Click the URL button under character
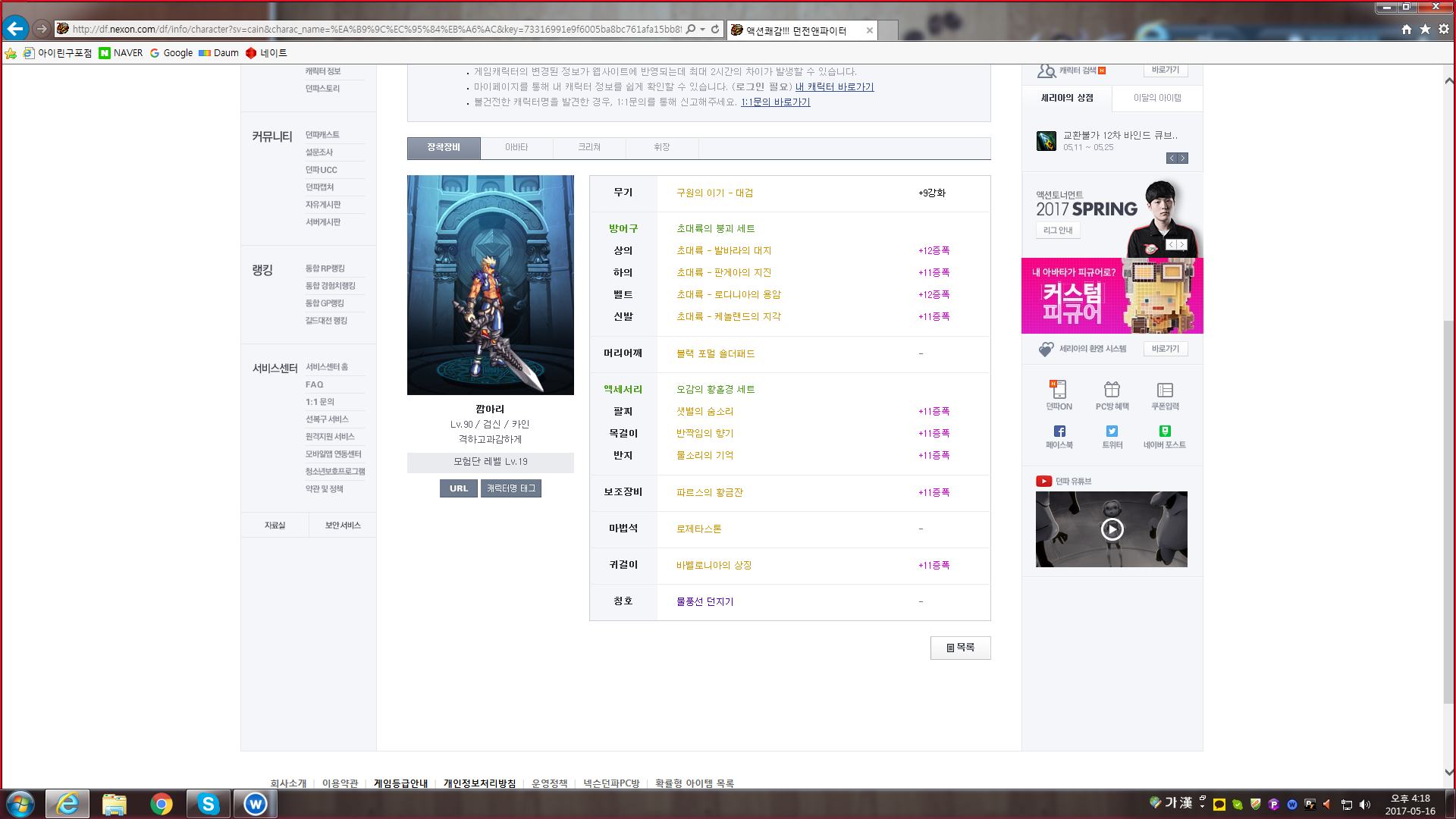 point(458,488)
